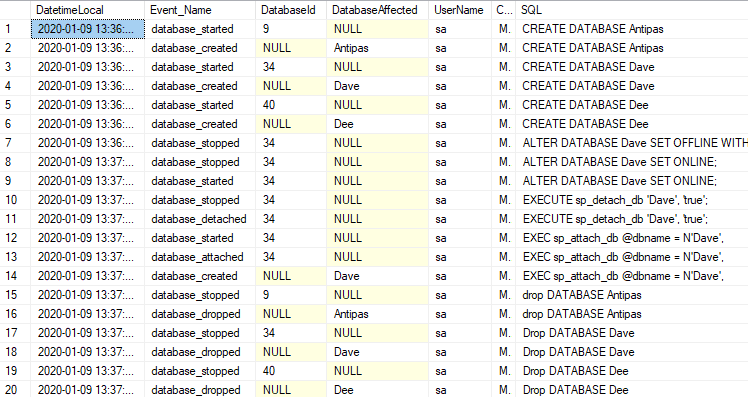Viewport: 748px width, 397px height.
Task: Select row number 1 header
Action: (x=16, y=29)
